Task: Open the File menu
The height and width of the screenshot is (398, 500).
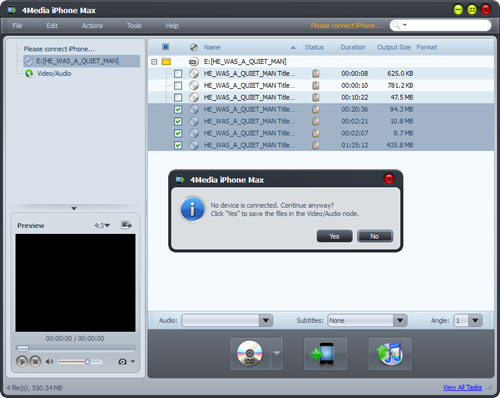Action: point(17,26)
